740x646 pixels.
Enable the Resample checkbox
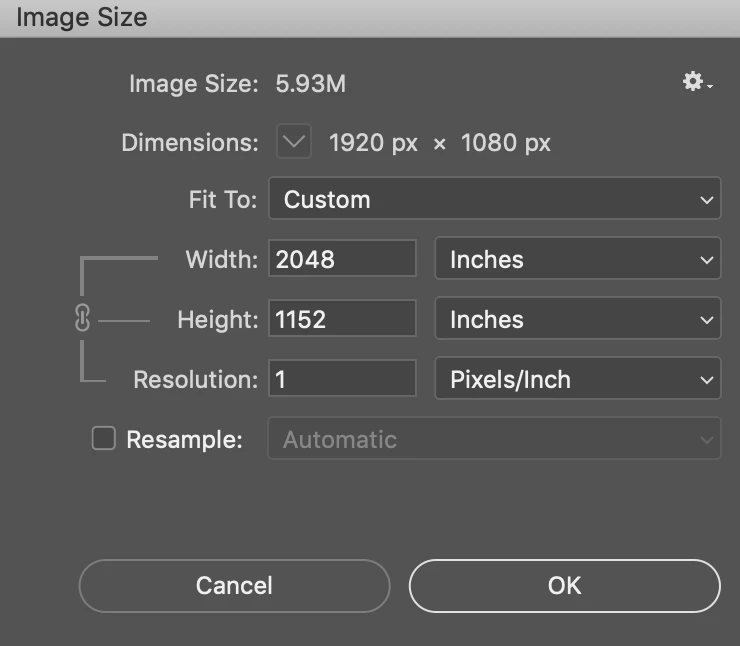(x=104, y=439)
